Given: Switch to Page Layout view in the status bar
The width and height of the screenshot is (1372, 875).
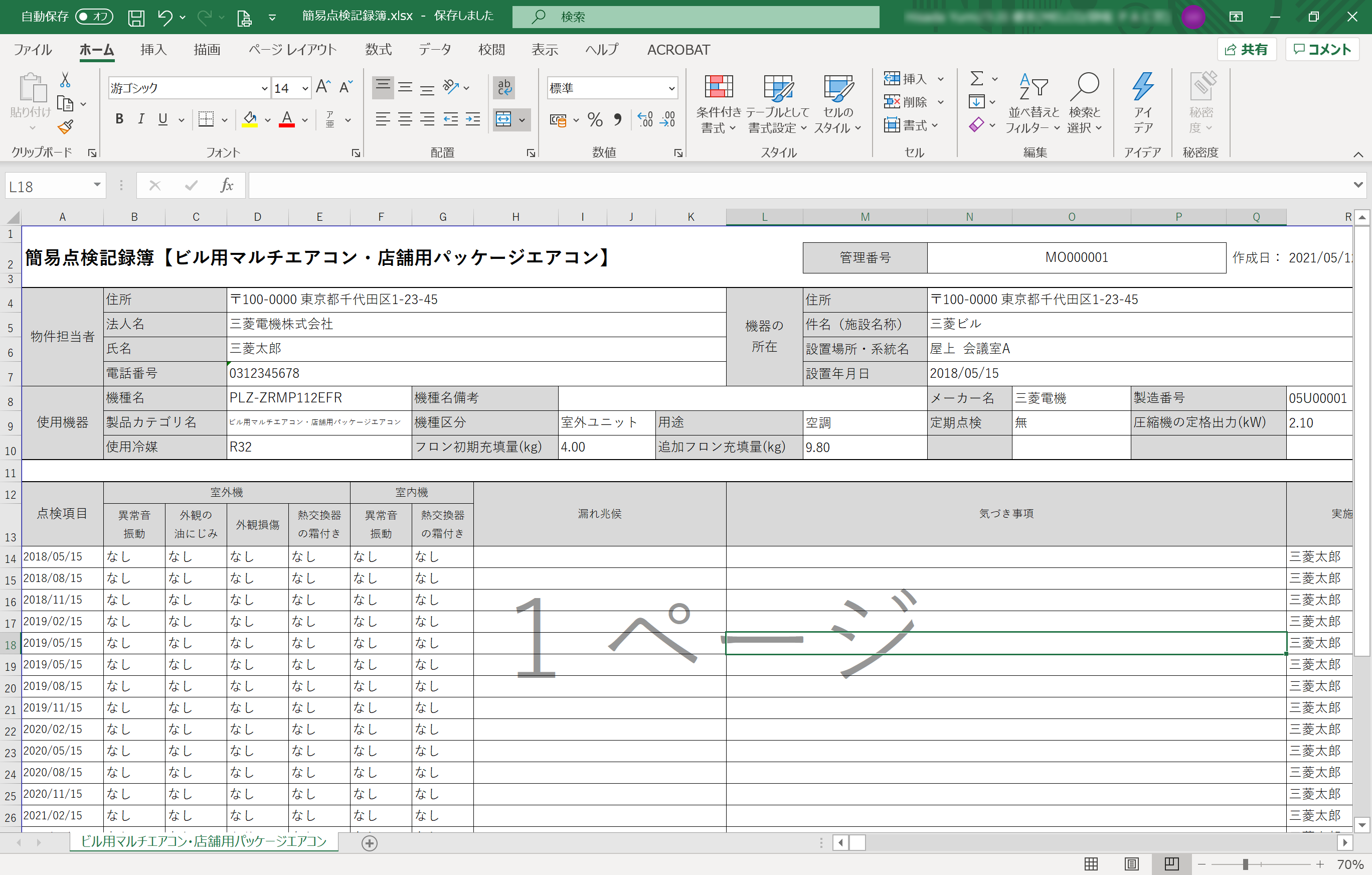Looking at the screenshot, I should click(1131, 863).
